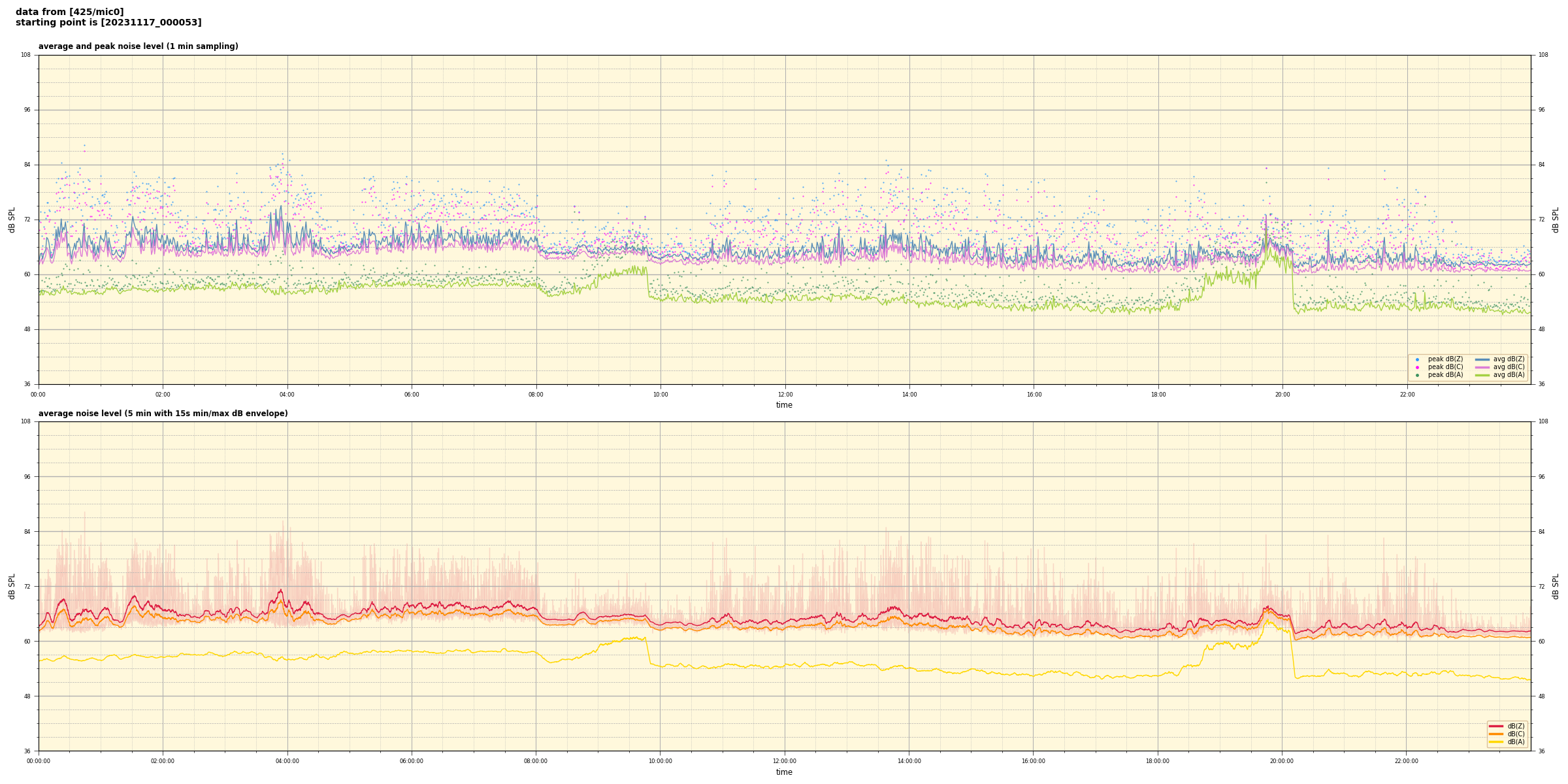The width and height of the screenshot is (1568, 784).
Task: Click the peak dB(Z) legend marker
Action: pos(1417,359)
